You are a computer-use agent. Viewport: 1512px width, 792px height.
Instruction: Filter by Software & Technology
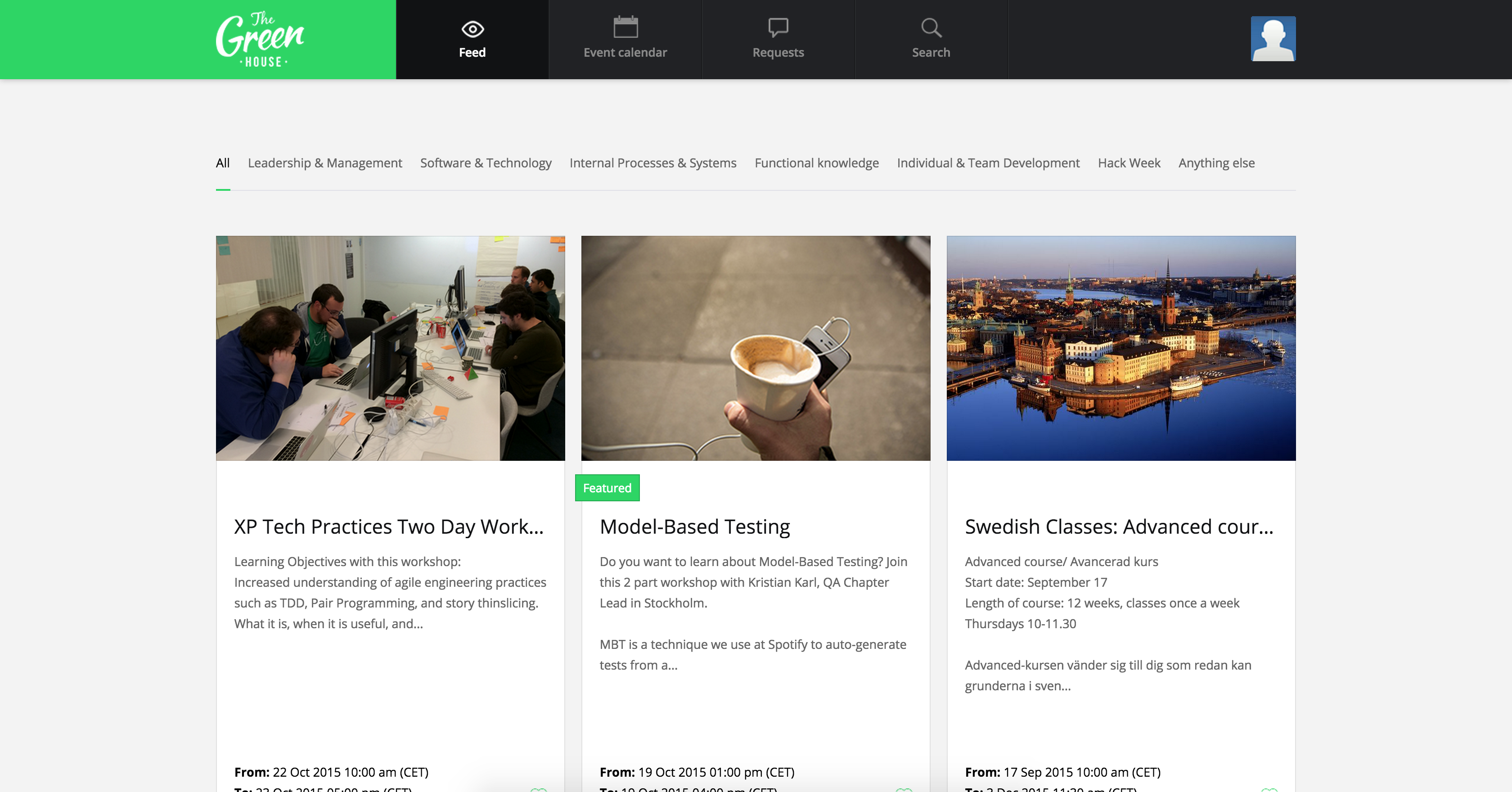coord(486,163)
